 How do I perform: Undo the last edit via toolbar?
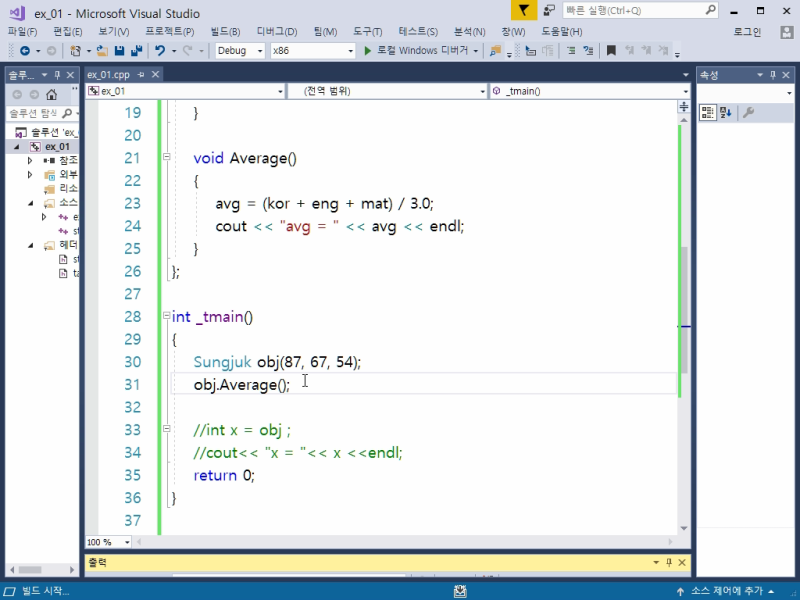click(x=160, y=51)
